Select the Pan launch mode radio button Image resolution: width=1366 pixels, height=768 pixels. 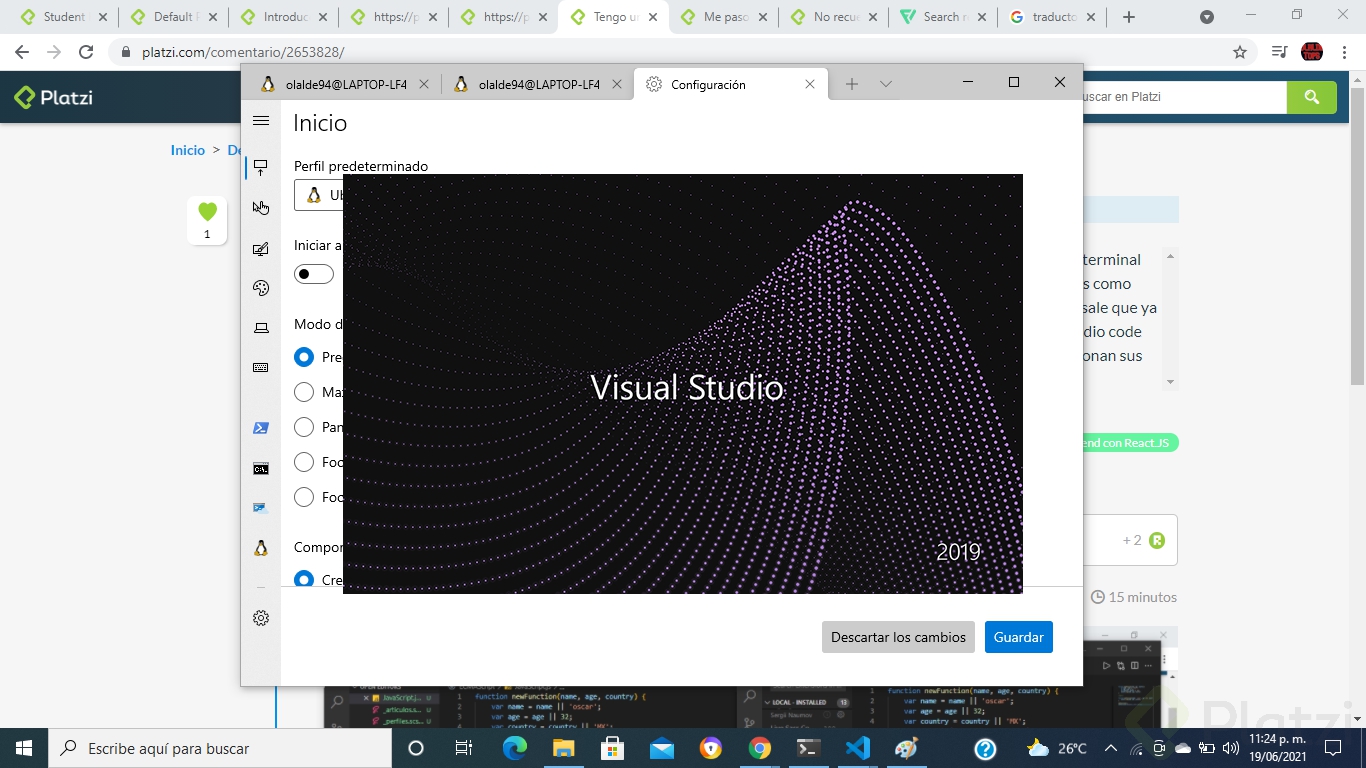[304, 427]
